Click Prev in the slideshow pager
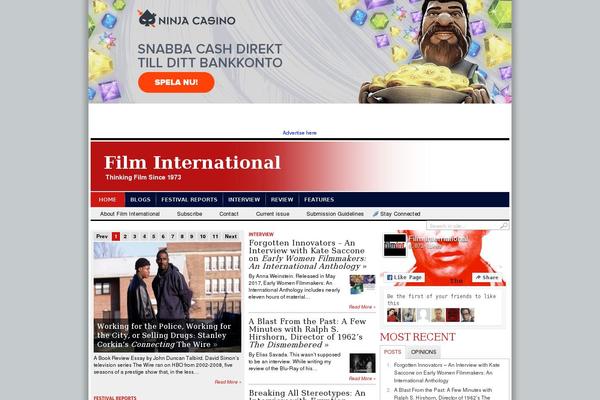 click(x=102, y=236)
